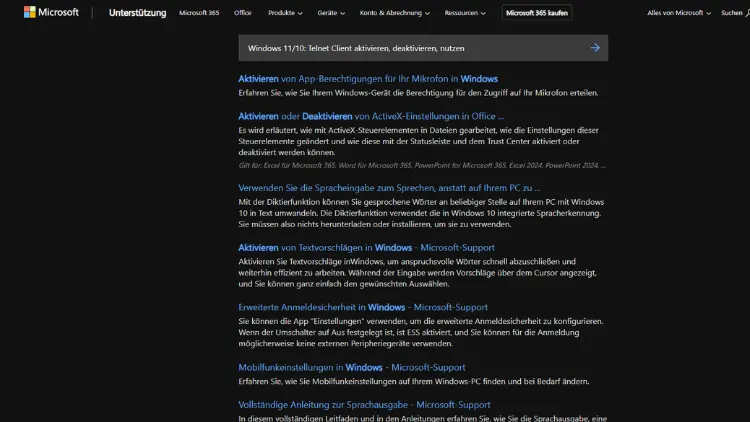750x422 pixels.
Task: Expand Konto & Abrechnung dropdown
Action: pos(395,13)
